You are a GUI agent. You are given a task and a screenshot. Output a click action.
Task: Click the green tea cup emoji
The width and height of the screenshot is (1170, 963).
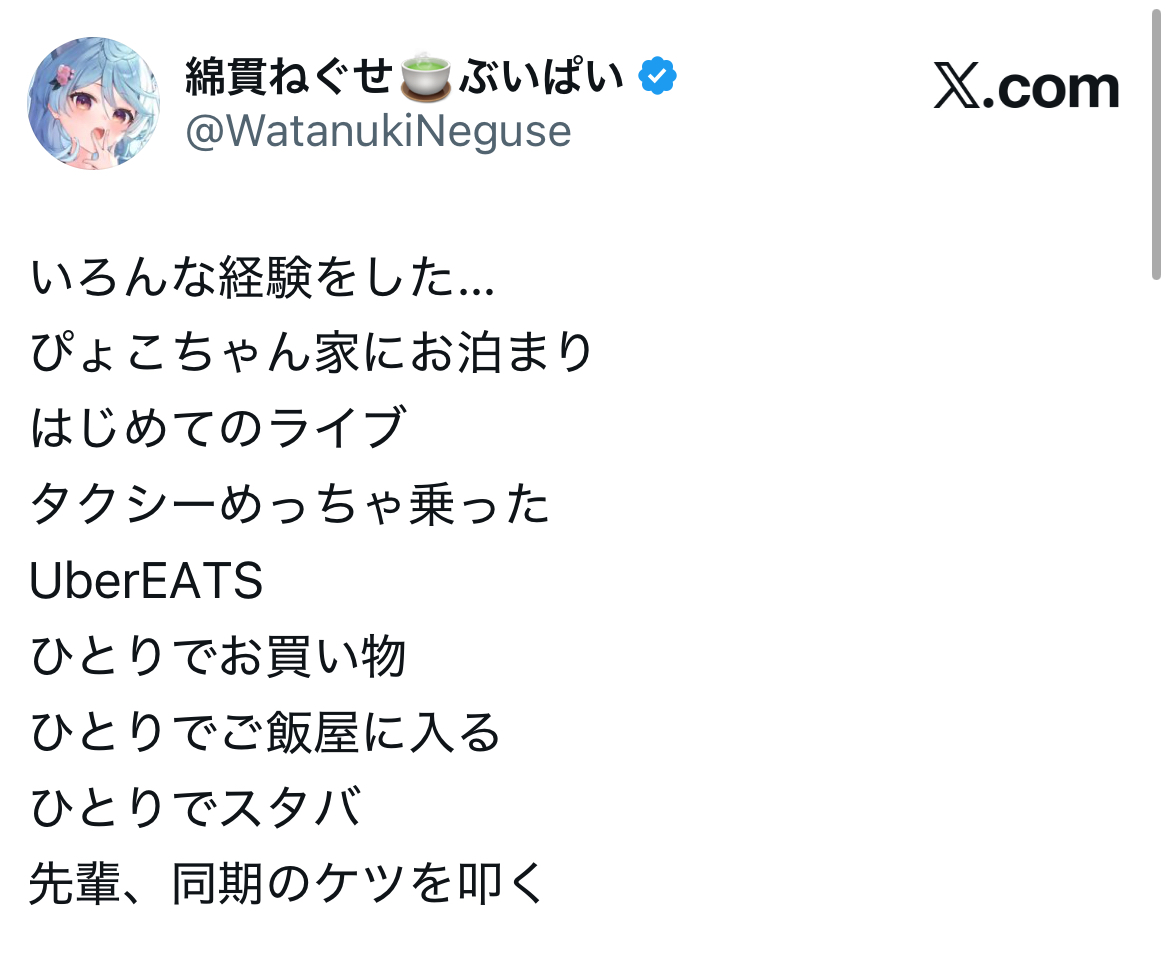point(426,78)
